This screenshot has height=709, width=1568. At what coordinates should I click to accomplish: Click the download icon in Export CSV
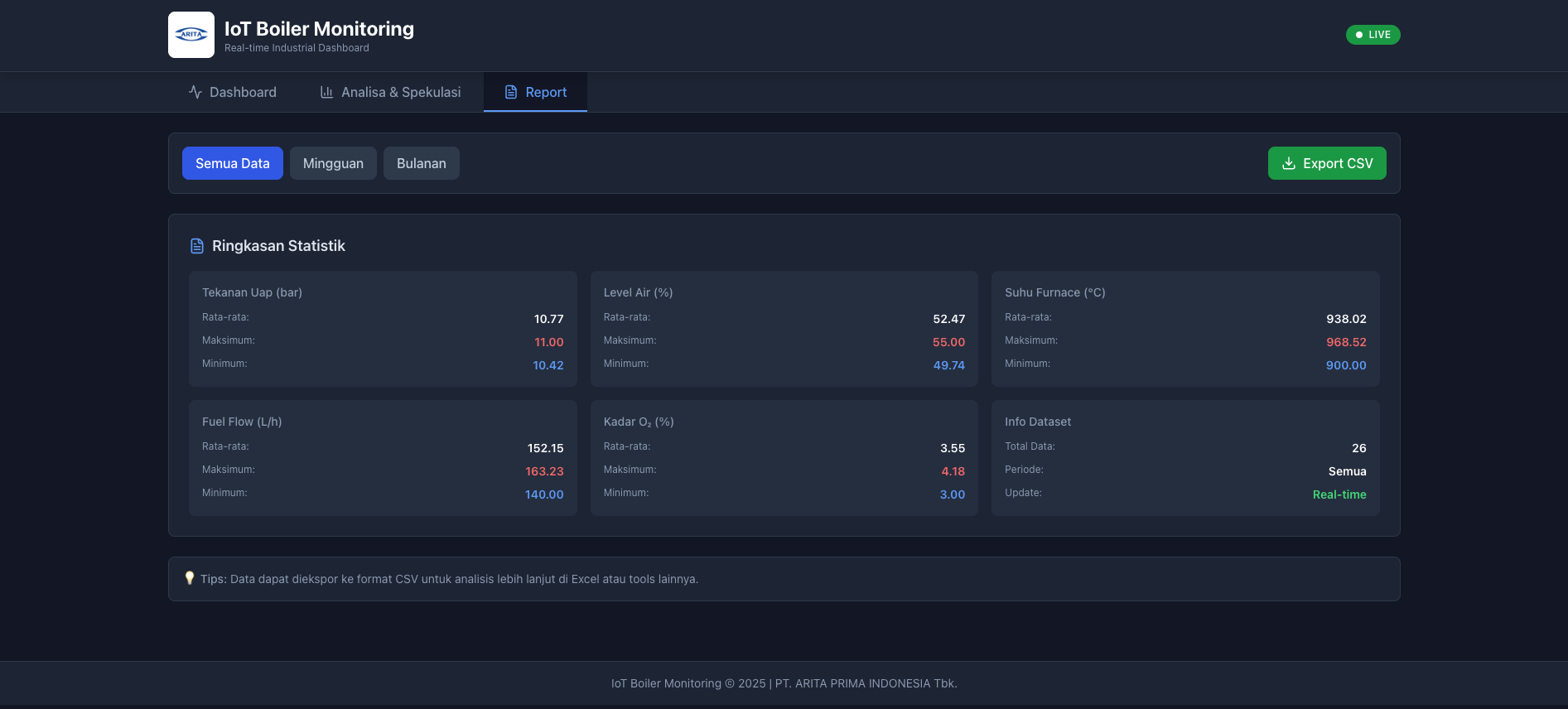pyautogui.click(x=1289, y=163)
